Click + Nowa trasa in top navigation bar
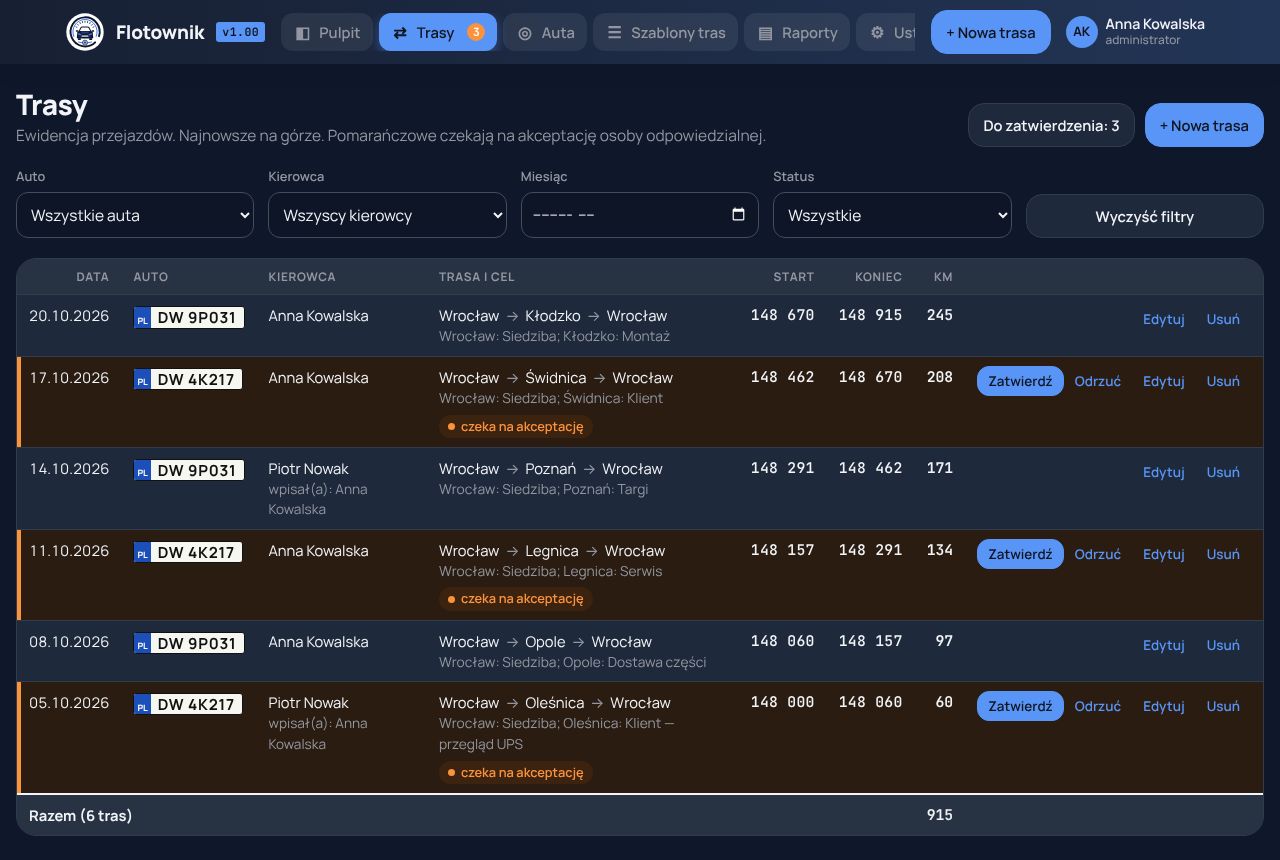Screen dimensions: 1280x860 [x=991, y=32]
